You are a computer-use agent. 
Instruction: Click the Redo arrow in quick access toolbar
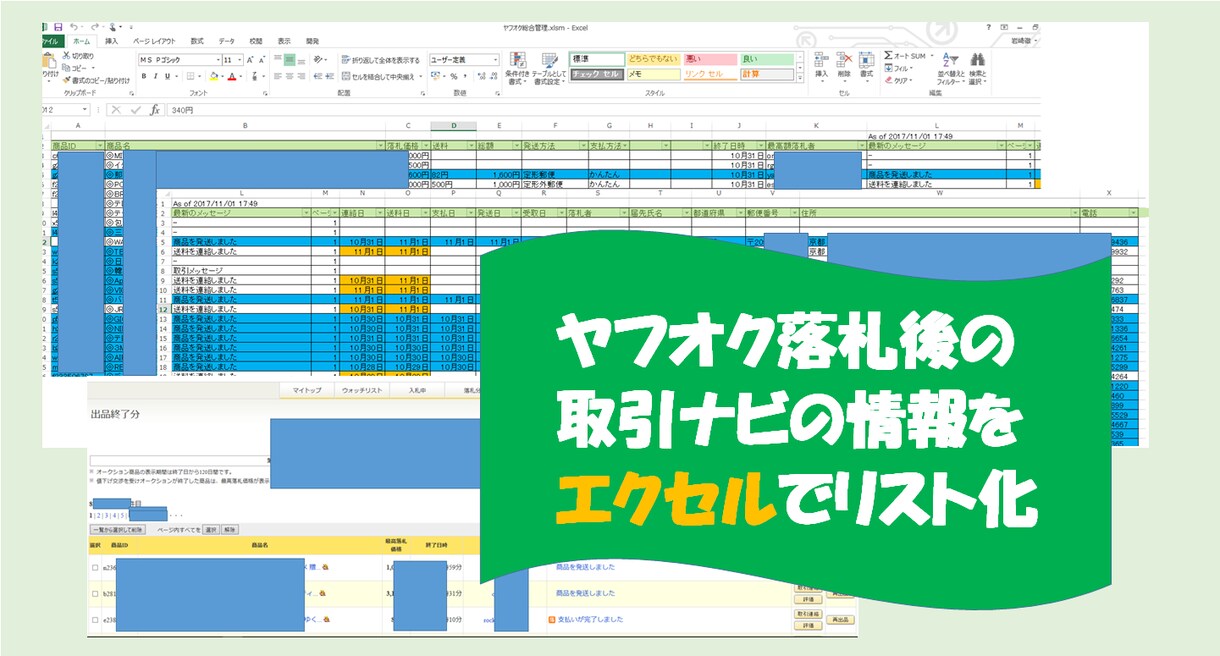(94, 27)
